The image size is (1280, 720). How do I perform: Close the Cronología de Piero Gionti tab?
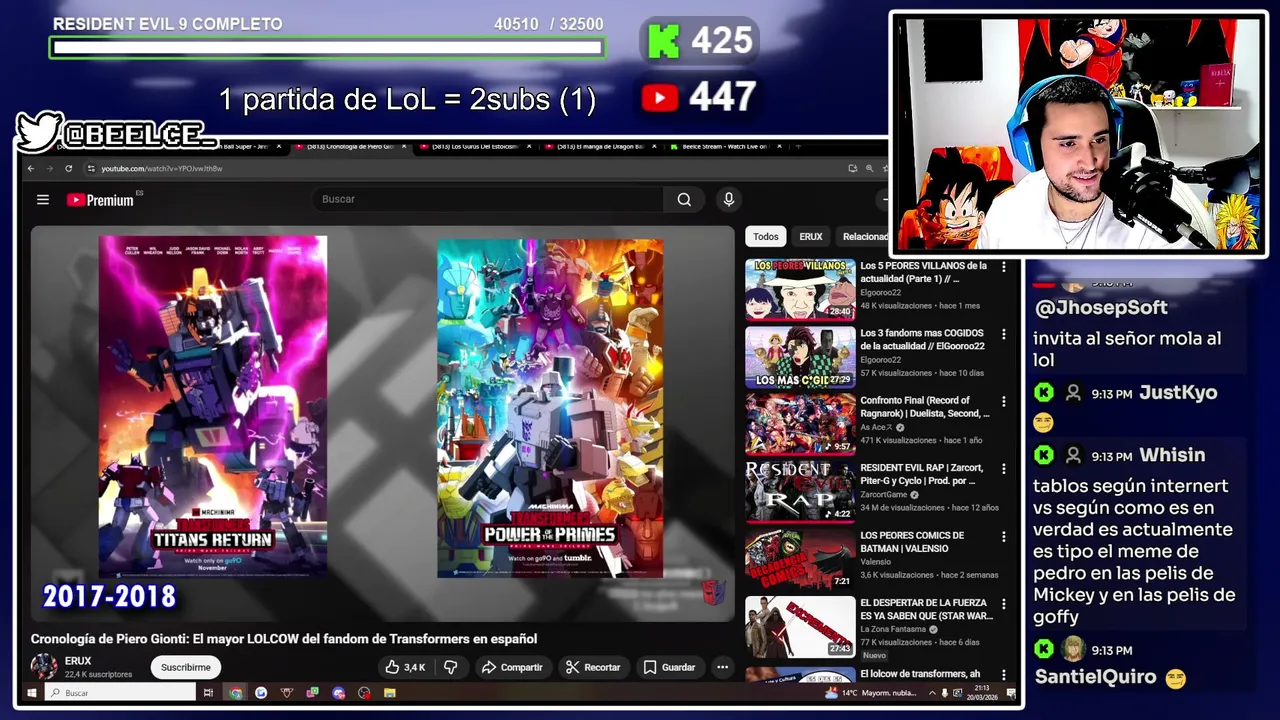coord(404,147)
